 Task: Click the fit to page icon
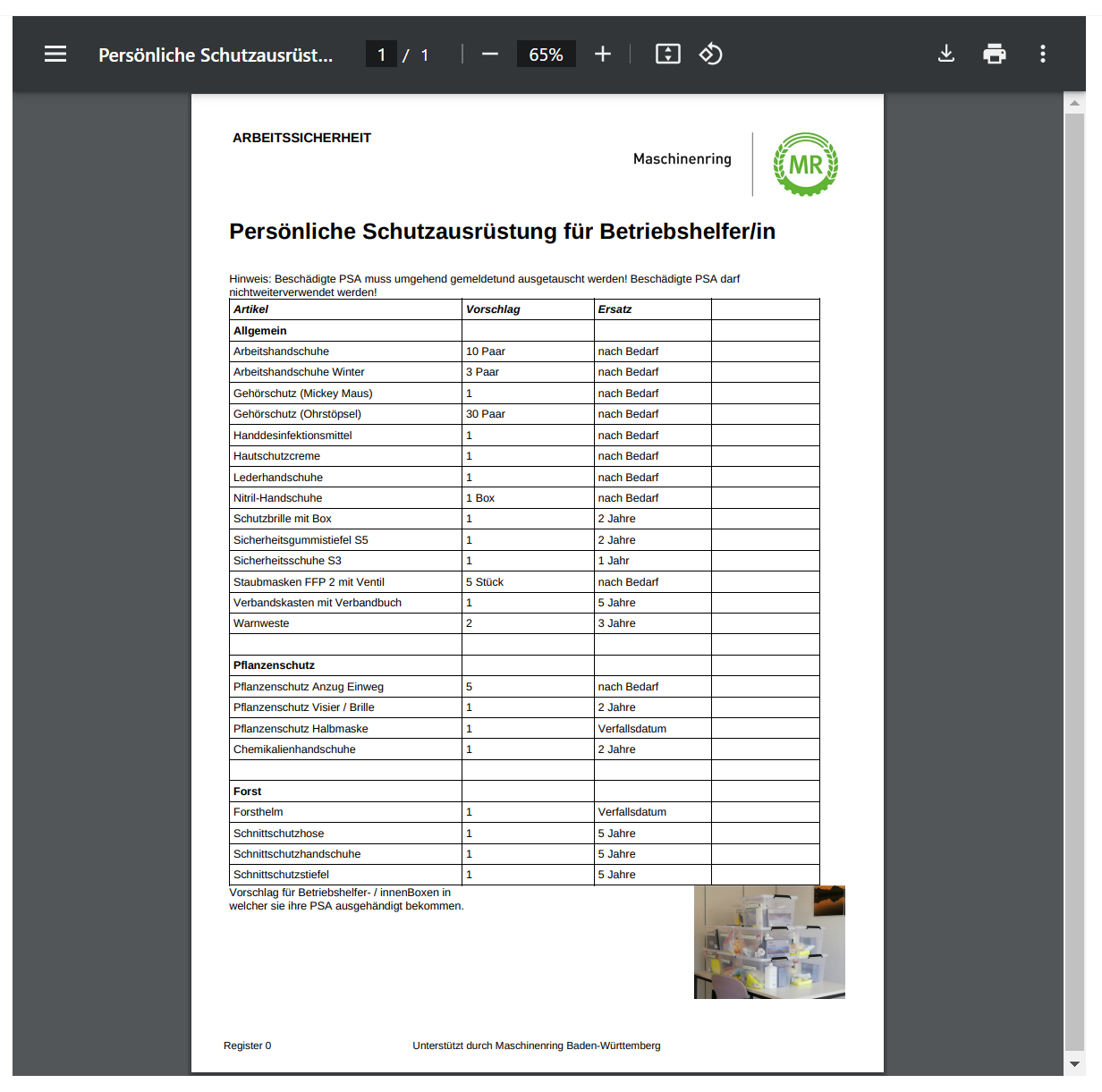point(668,55)
